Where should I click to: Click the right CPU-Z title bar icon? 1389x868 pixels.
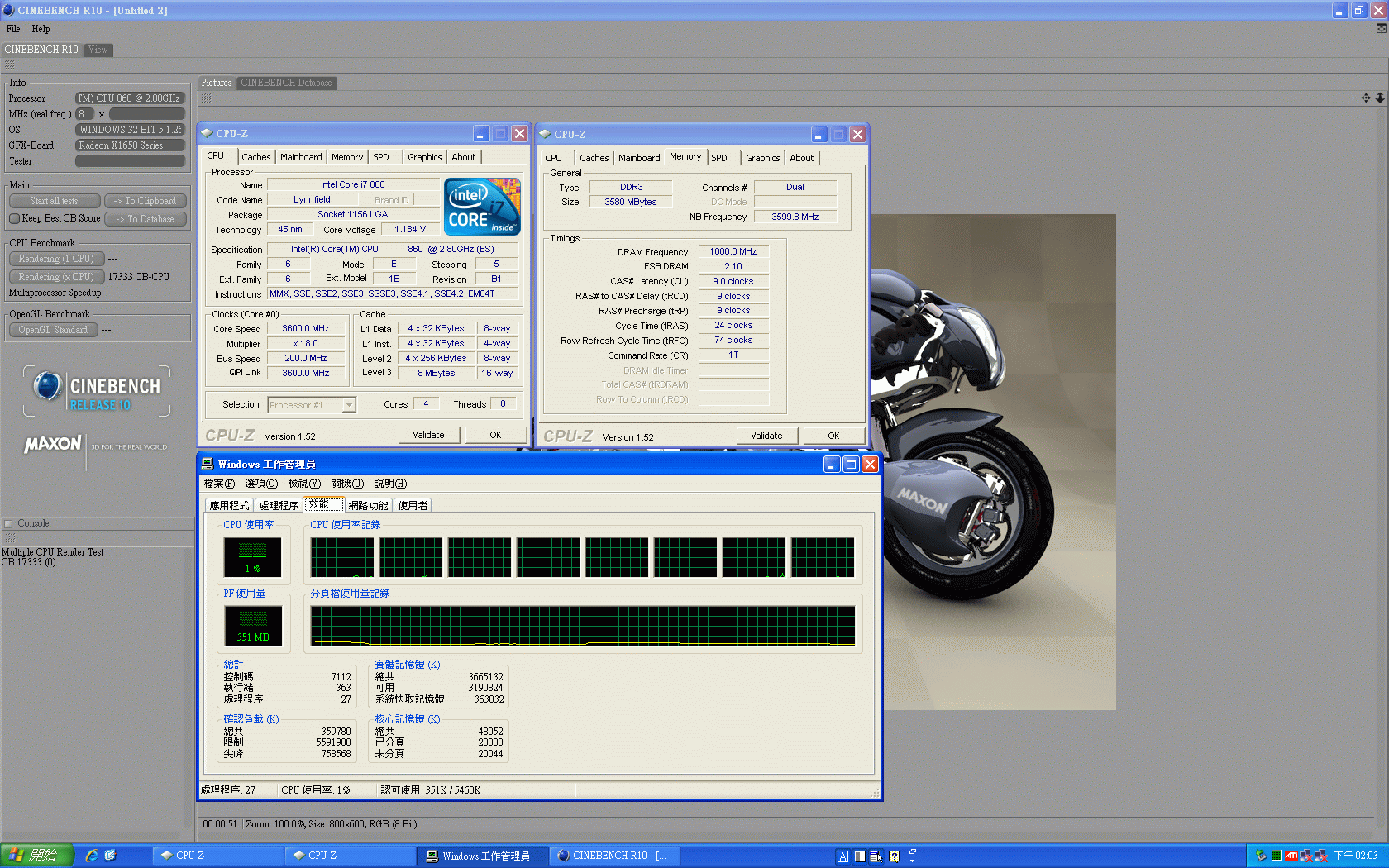[546, 134]
